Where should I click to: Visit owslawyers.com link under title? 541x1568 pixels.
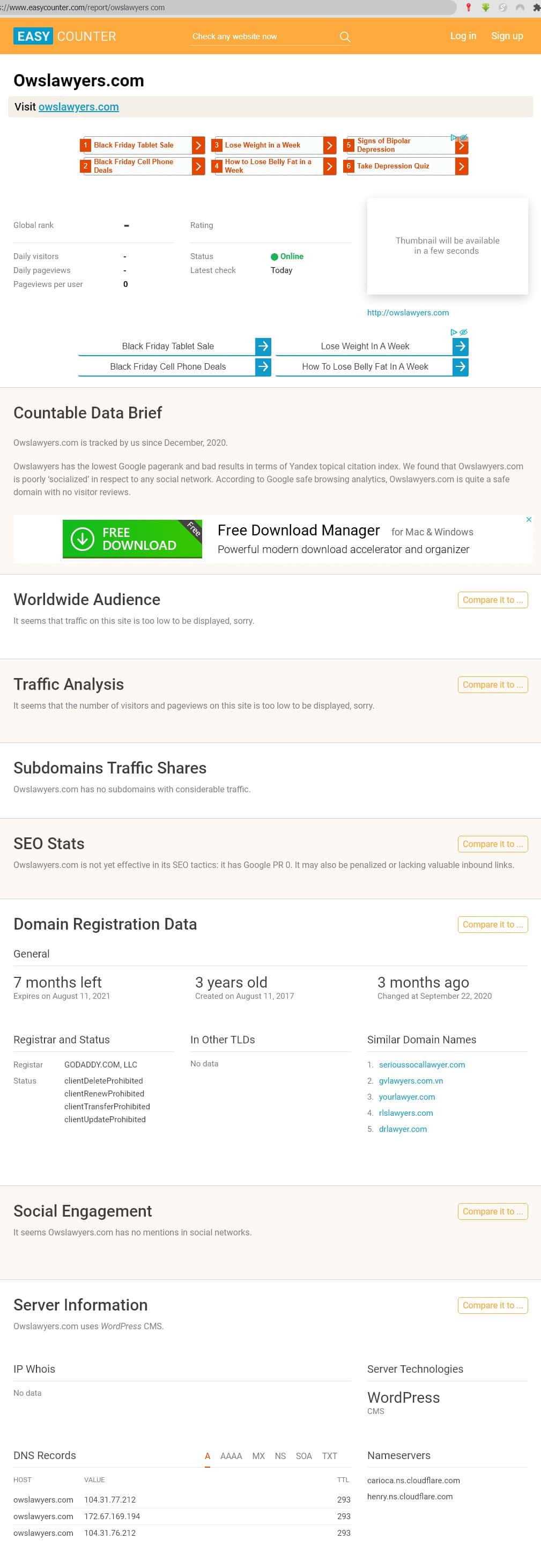click(x=78, y=107)
